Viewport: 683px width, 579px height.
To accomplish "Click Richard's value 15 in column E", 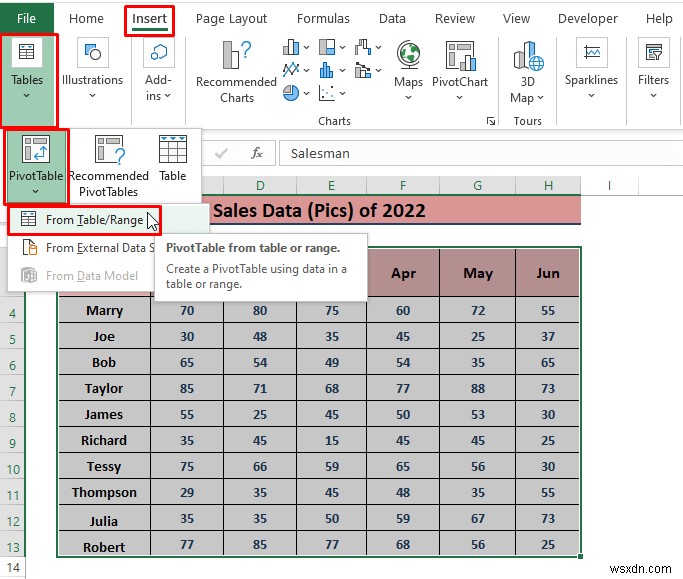I will click(x=331, y=440).
